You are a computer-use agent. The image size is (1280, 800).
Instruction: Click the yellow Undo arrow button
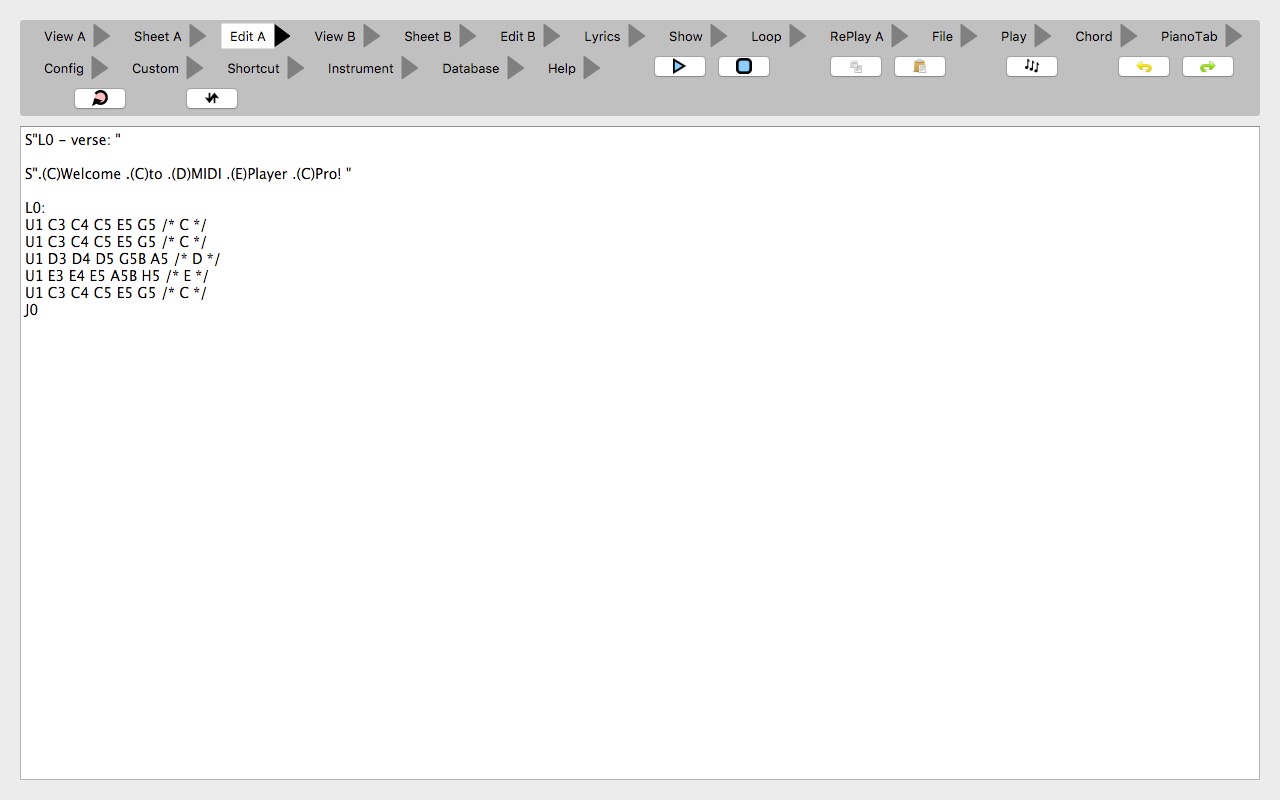[x=1144, y=67]
